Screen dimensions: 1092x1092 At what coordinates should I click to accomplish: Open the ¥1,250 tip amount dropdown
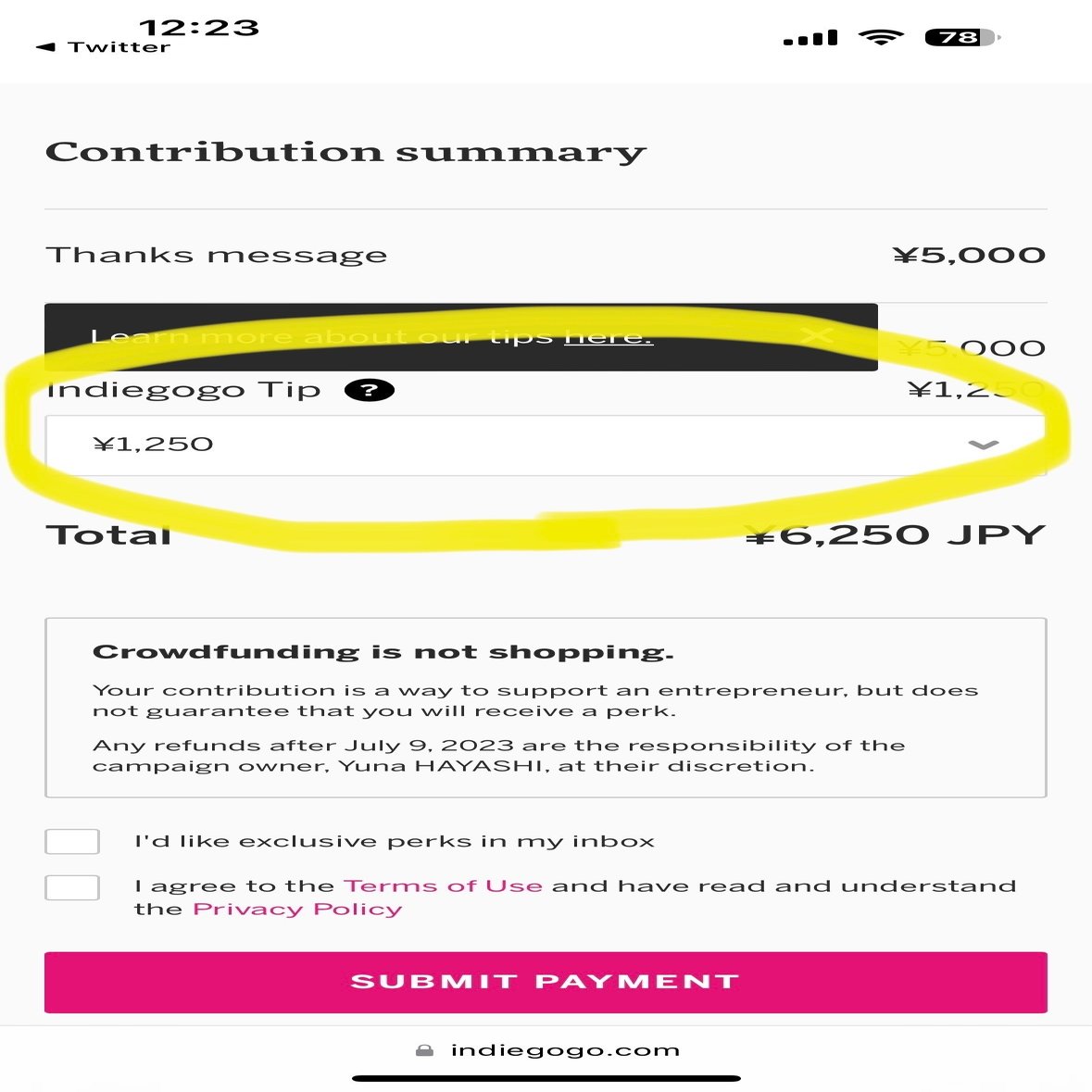pos(546,446)
